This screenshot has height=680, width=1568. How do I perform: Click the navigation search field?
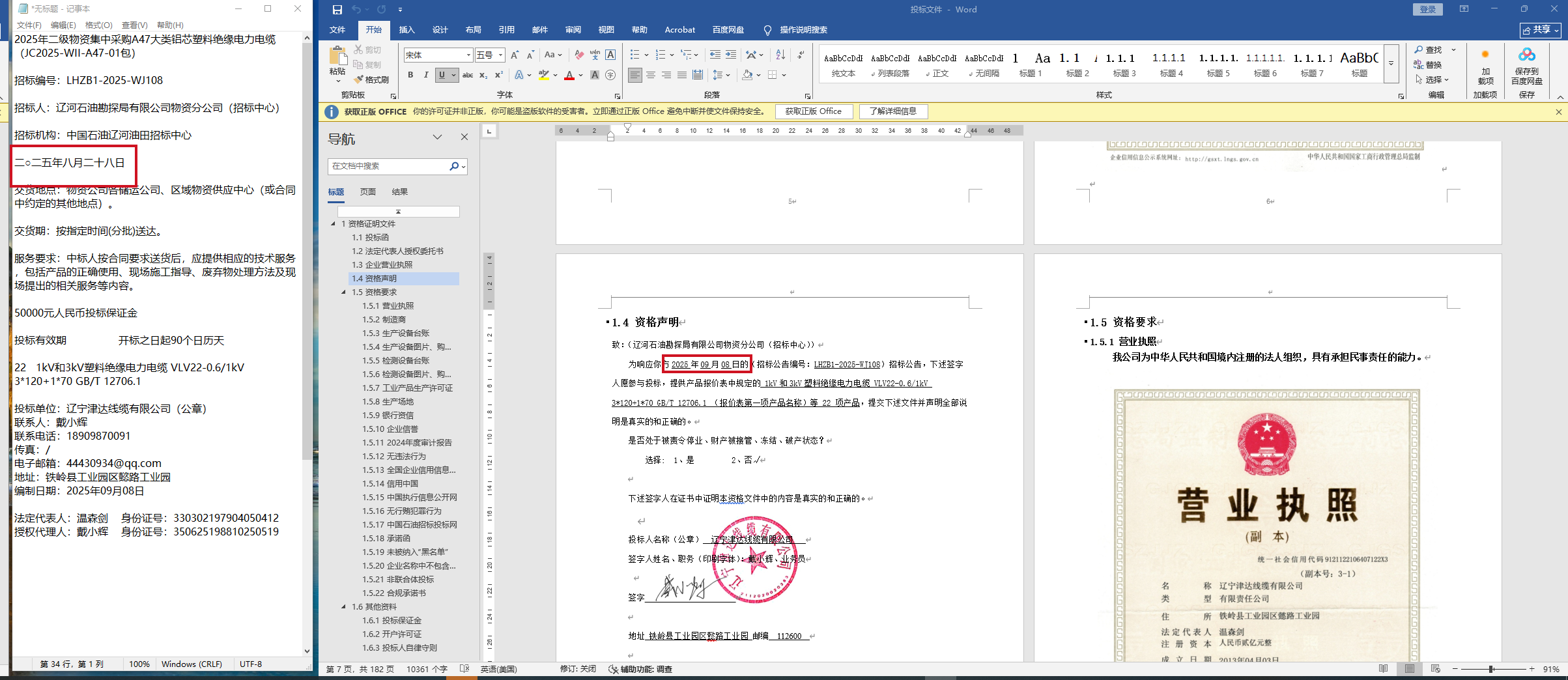pos(389,167)
